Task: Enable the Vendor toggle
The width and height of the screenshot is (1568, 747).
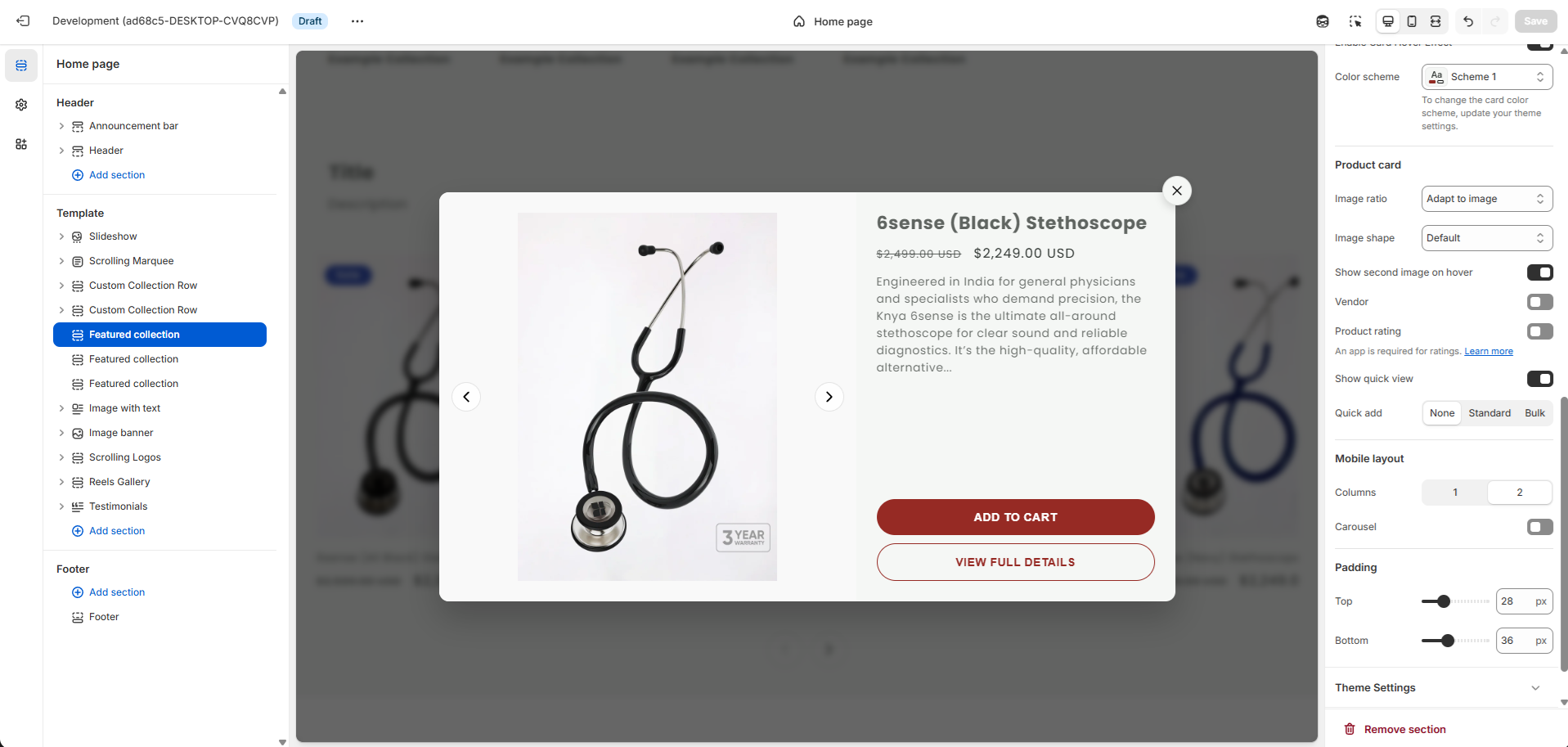Action: (1539, 302)
